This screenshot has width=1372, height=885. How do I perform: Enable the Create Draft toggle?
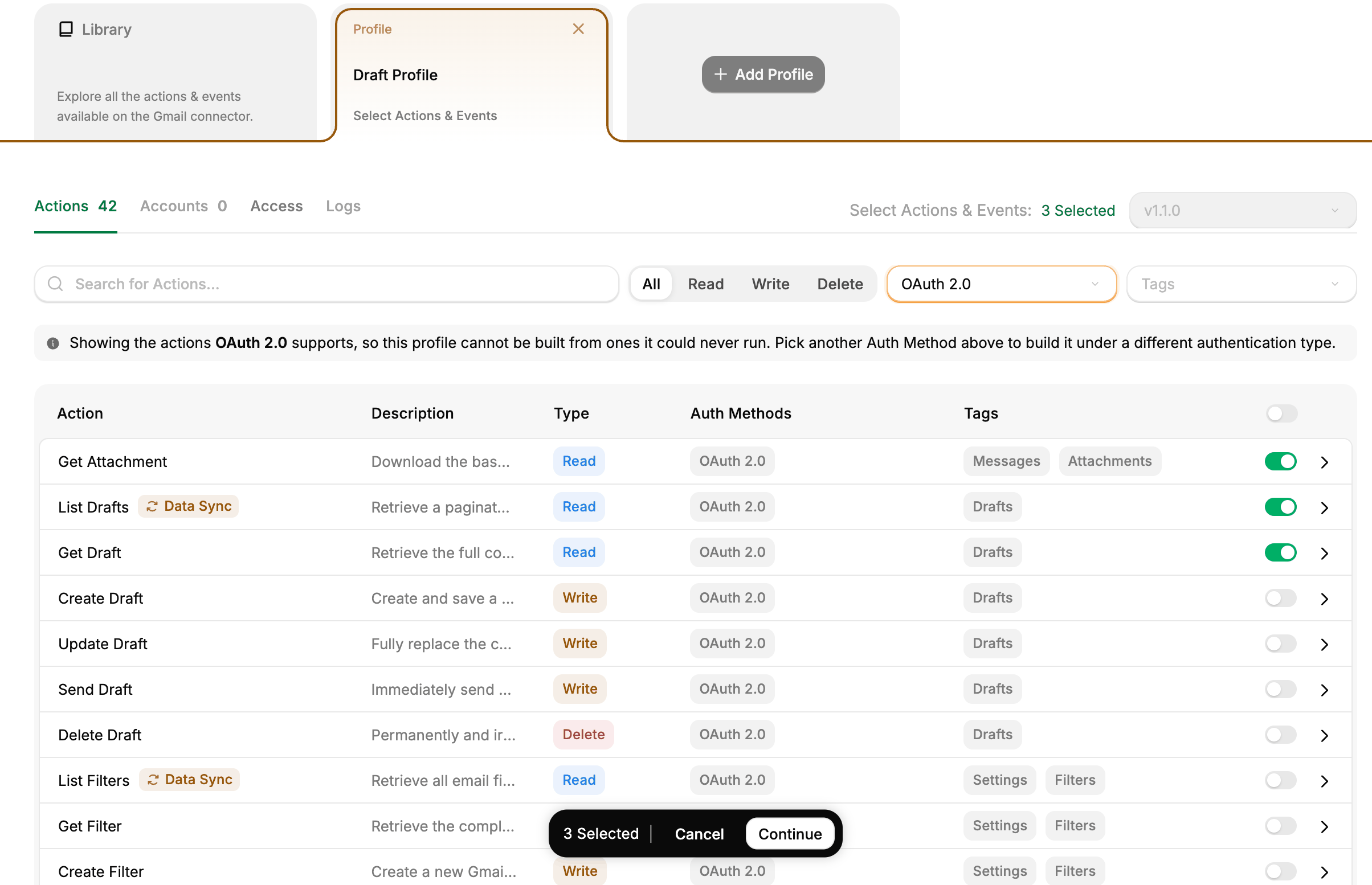tap(1280, 597)
